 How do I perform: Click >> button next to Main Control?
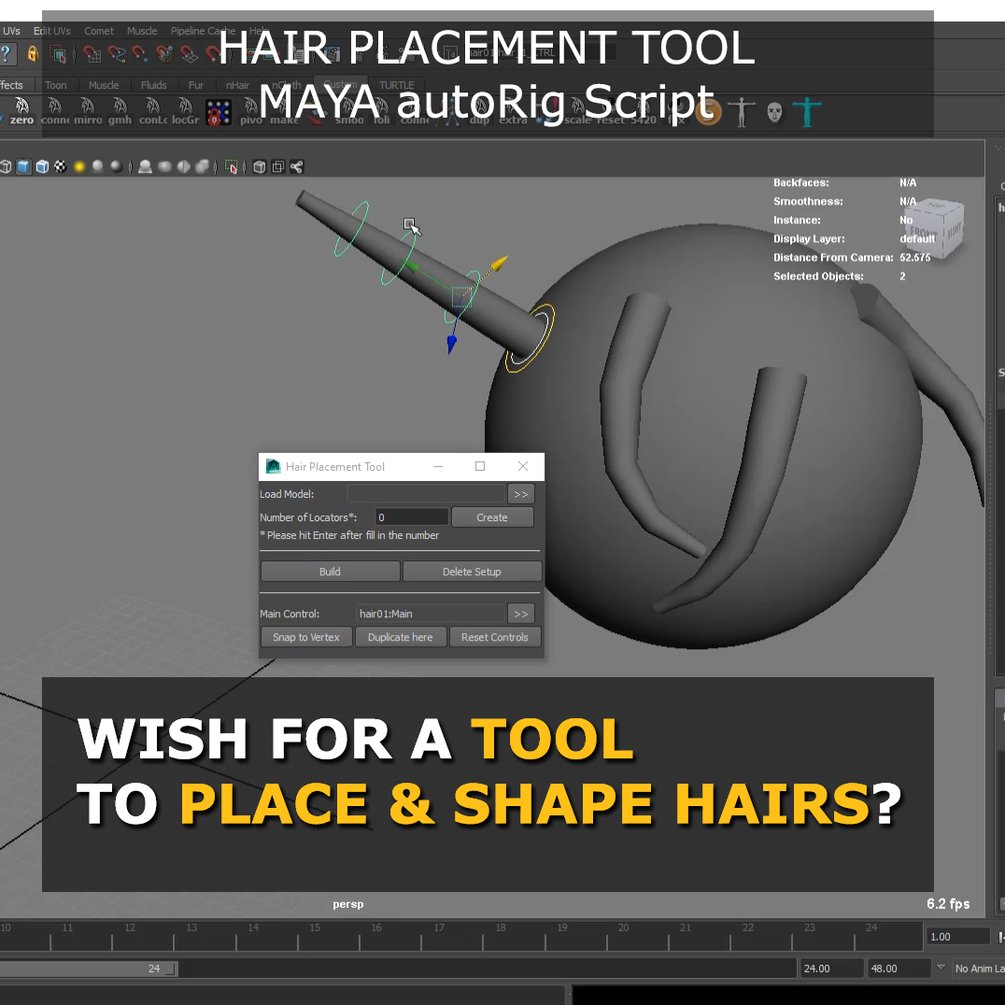(521, 613)
